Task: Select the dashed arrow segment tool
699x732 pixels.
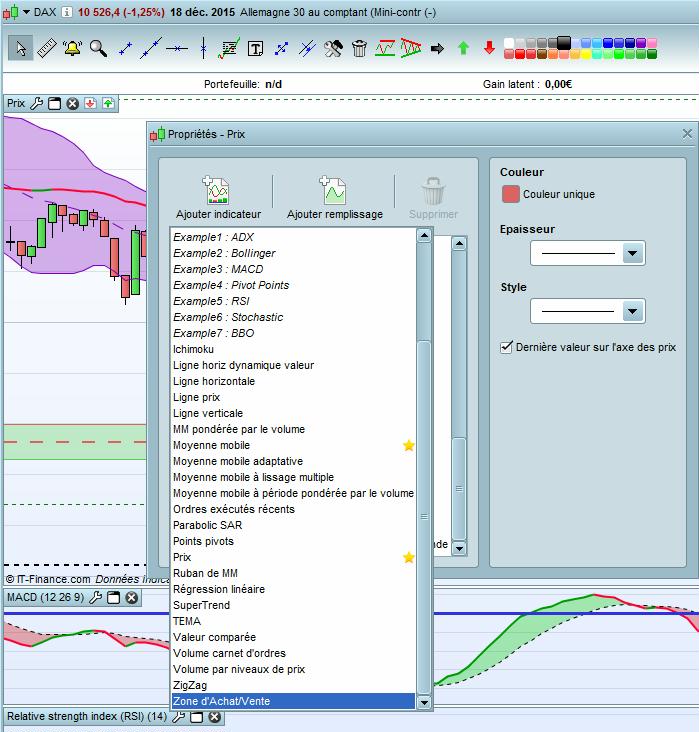Action: 281,49
